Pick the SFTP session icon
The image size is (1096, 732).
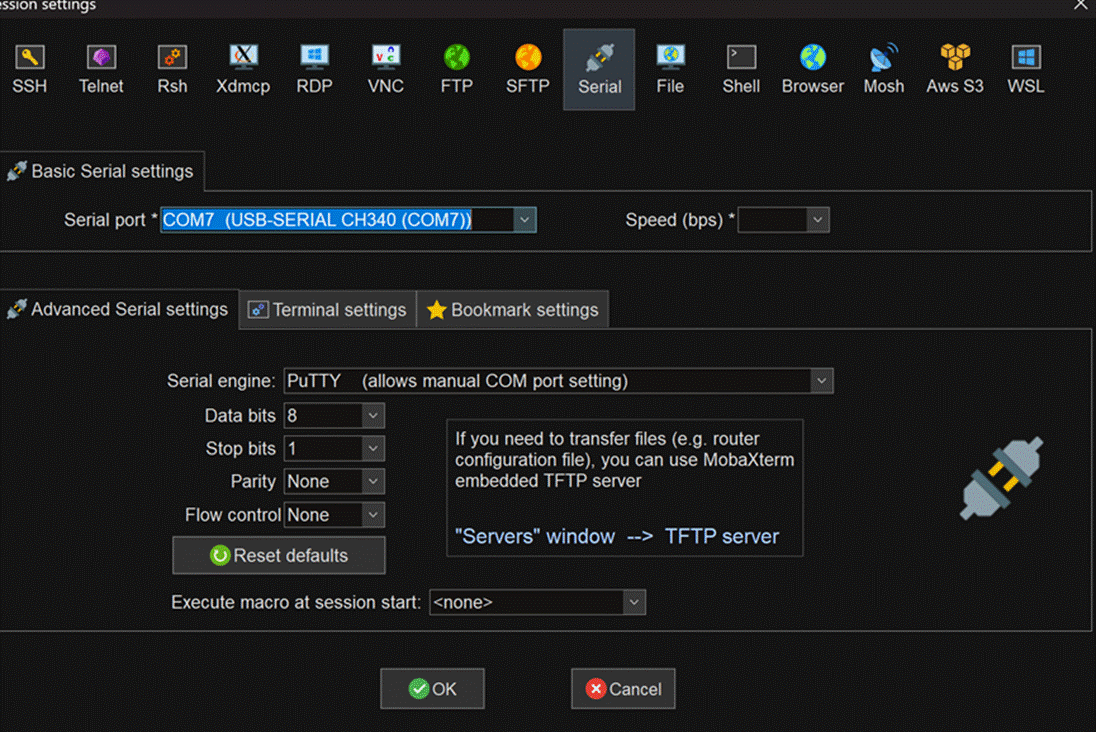[528, 69]
